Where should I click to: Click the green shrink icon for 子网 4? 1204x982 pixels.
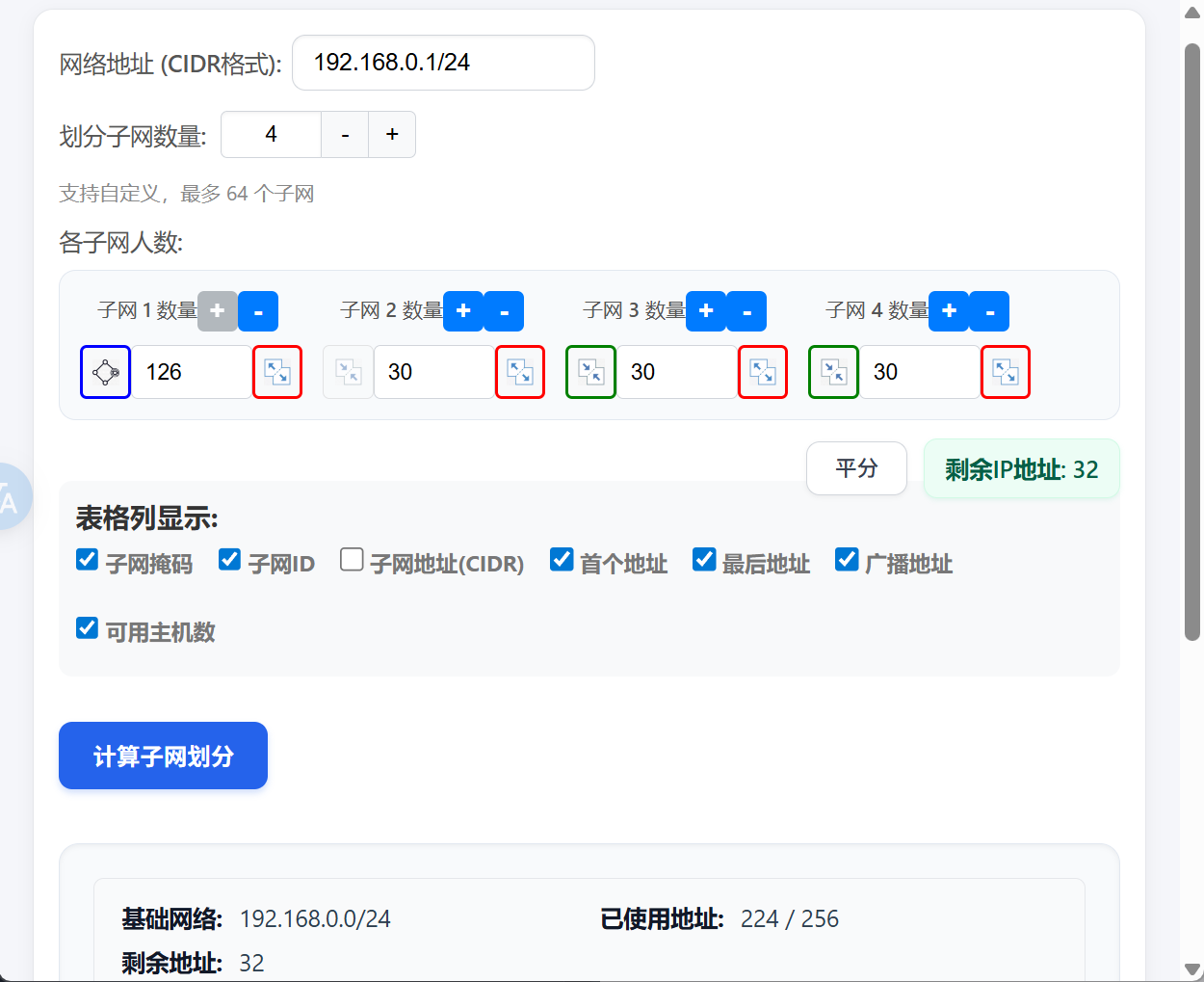pyautogui.click(x=833, y=372)
